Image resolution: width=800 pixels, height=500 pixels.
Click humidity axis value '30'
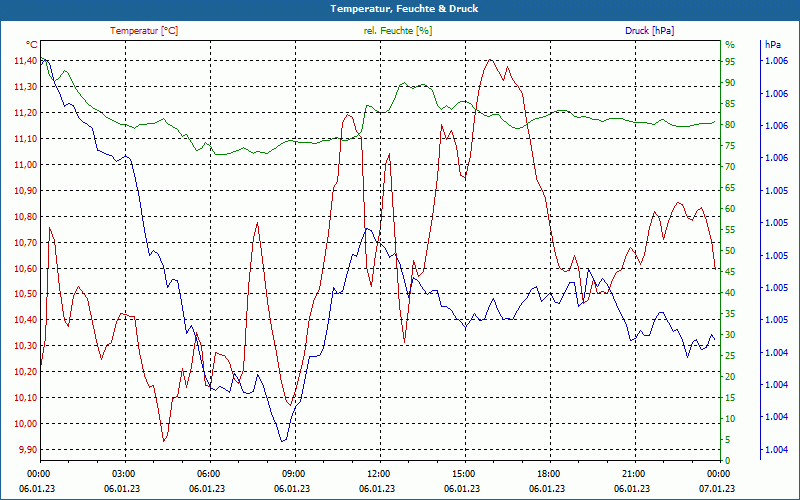730,335
